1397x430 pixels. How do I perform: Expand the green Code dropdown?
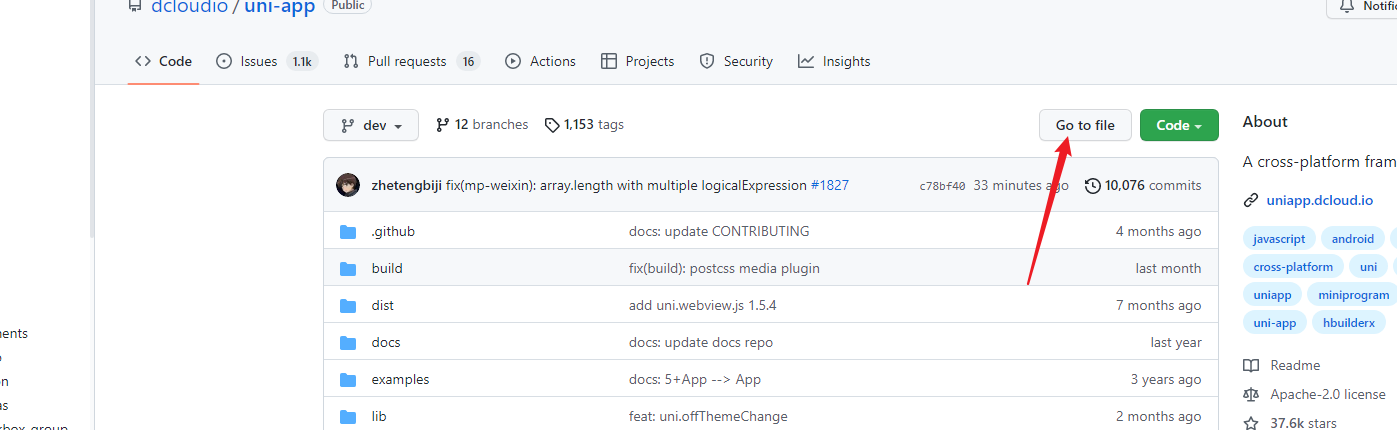(1179, 126)
